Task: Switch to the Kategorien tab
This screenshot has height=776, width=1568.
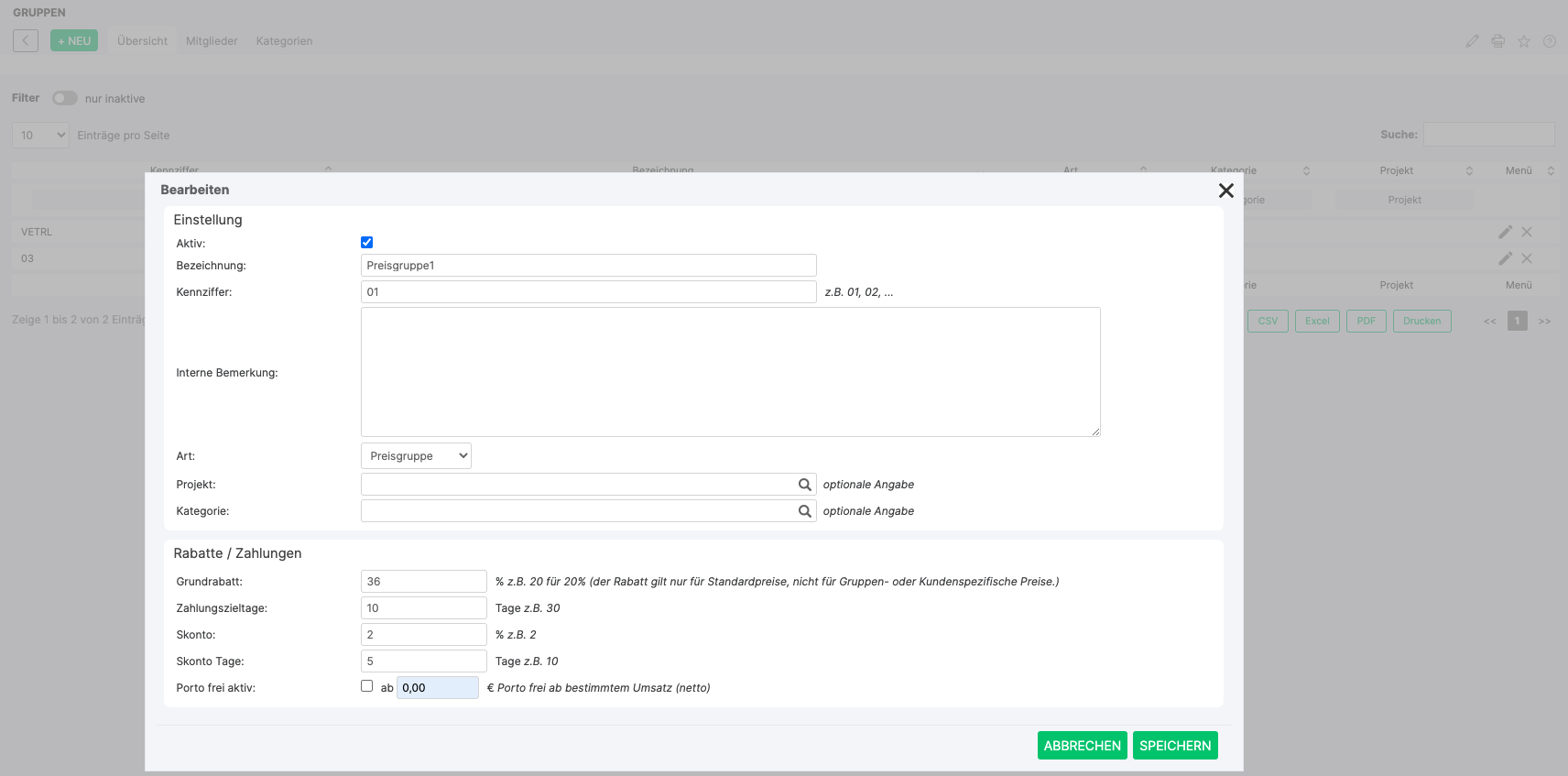Action: [284, 41]
